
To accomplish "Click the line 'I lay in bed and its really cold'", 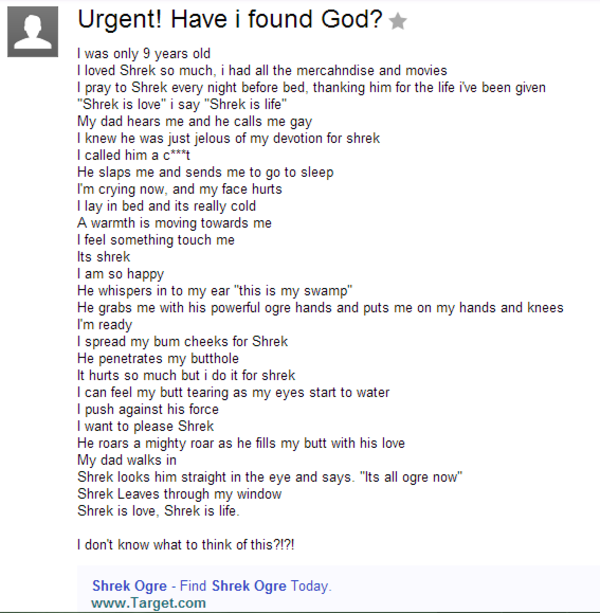I will click(167, 206).
